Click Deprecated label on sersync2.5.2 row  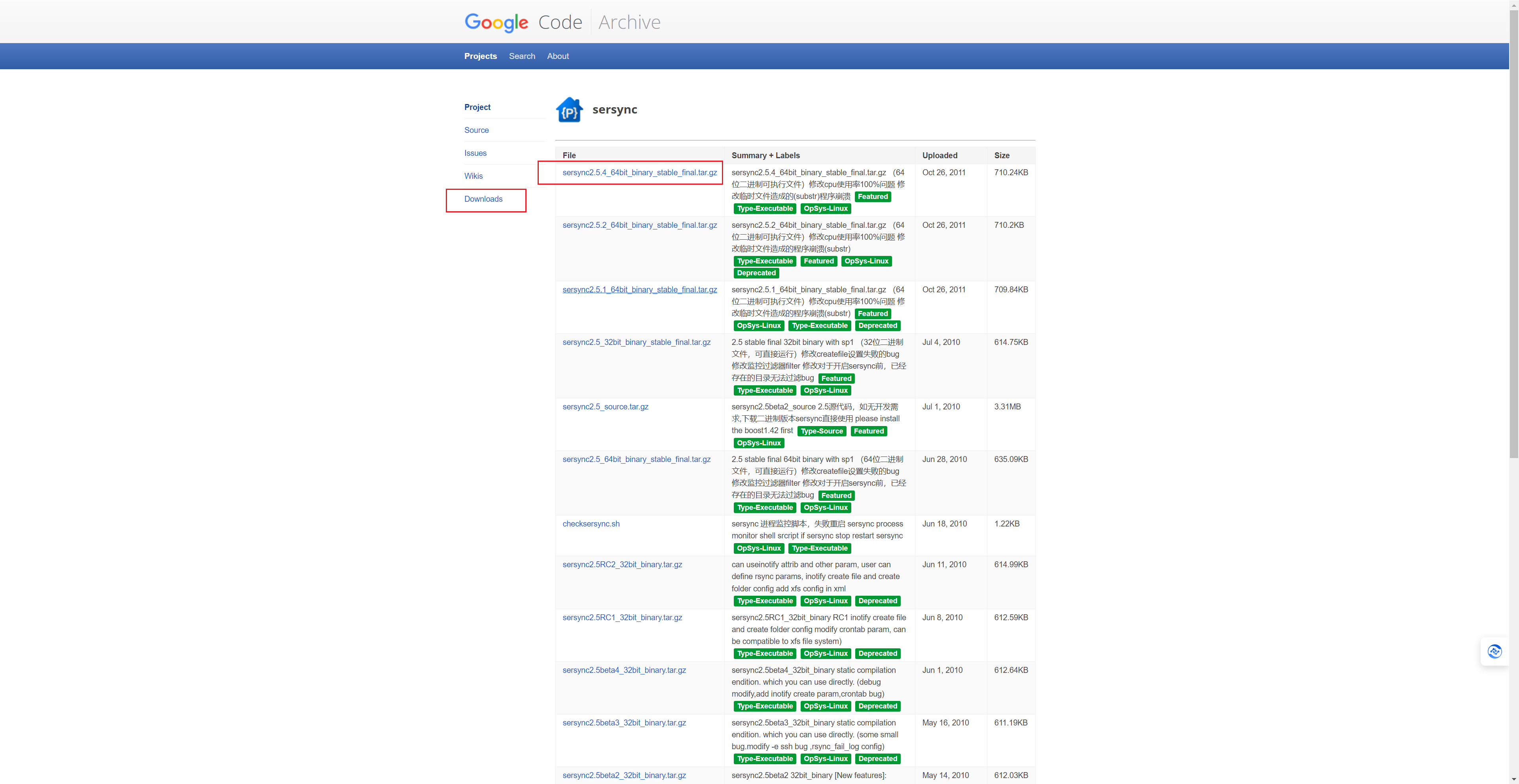coord(756,273)
